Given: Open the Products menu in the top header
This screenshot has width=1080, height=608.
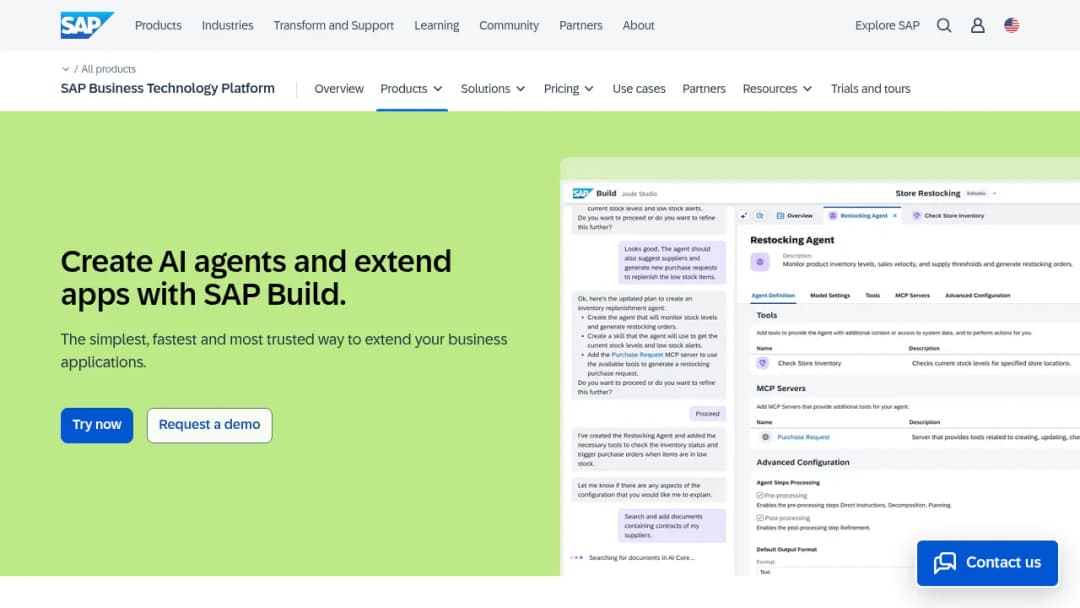Looking at the screenshot, I should point(158,25).
